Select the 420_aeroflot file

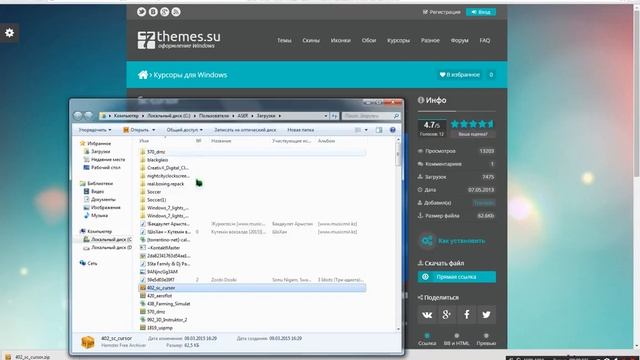tap(159, 296)
